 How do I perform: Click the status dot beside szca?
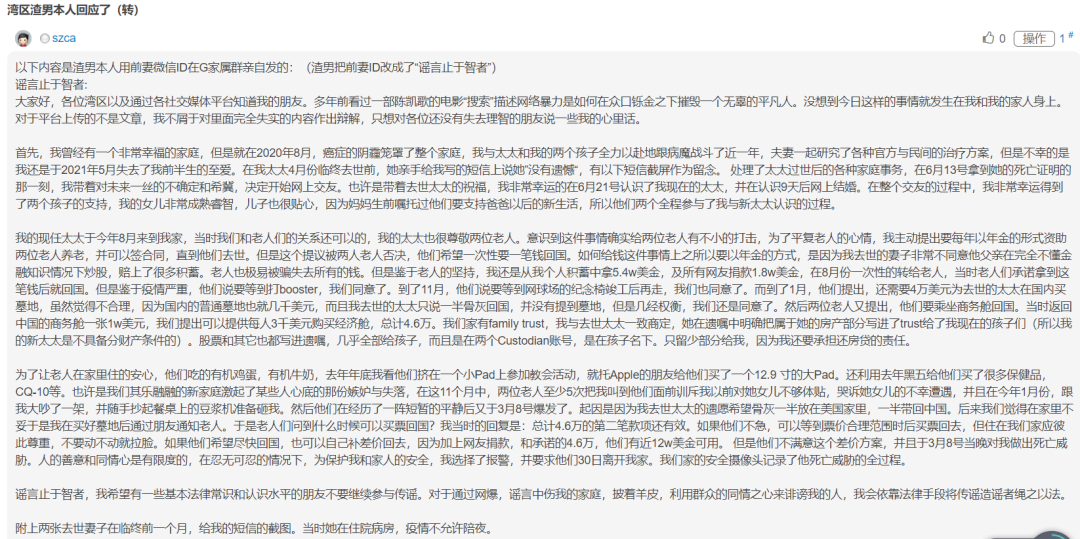point(45,39)
